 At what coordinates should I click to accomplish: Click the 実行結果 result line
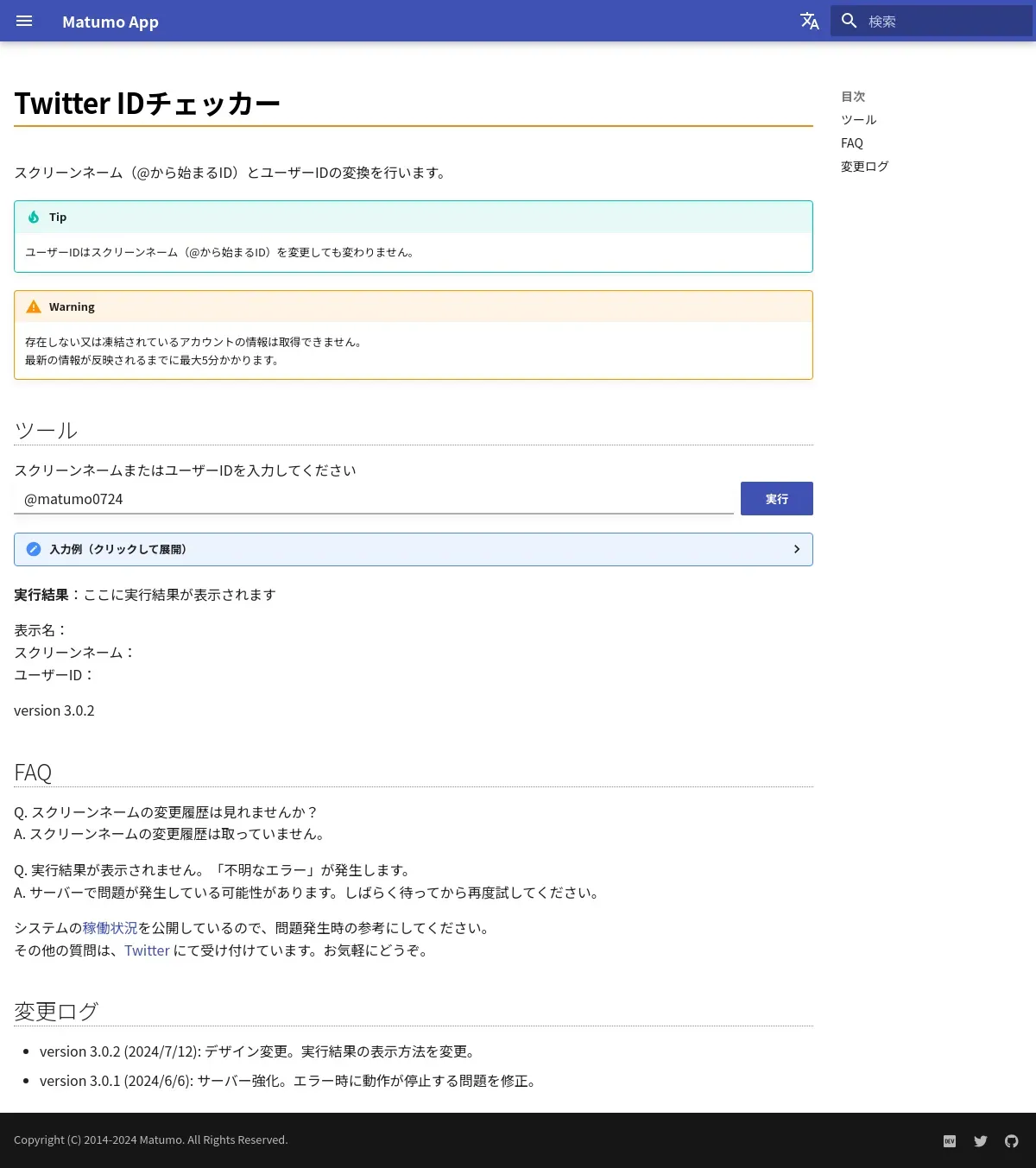[145, 595]
